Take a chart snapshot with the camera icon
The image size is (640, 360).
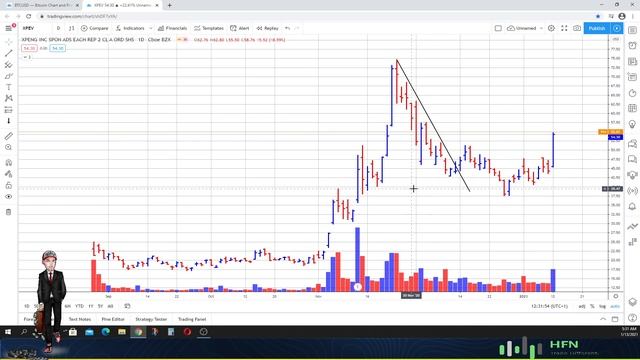click(x=577, y=28)
